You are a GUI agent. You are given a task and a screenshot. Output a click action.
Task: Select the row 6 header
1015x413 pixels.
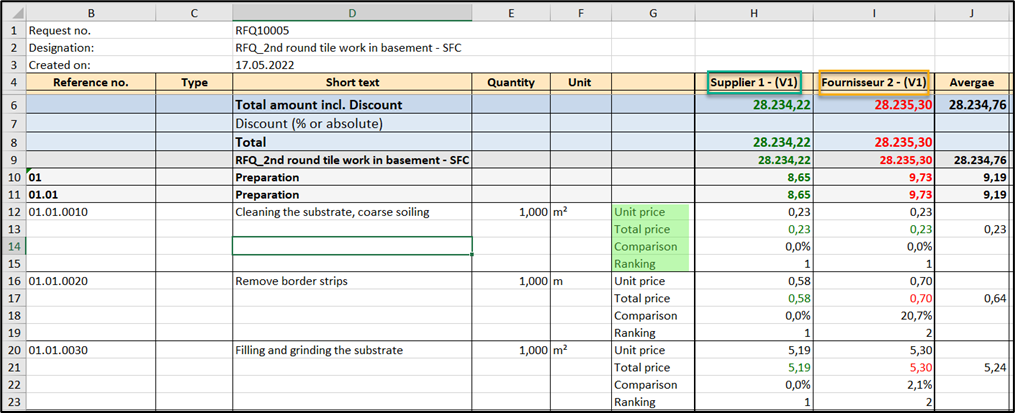click(x=14, y=104)
